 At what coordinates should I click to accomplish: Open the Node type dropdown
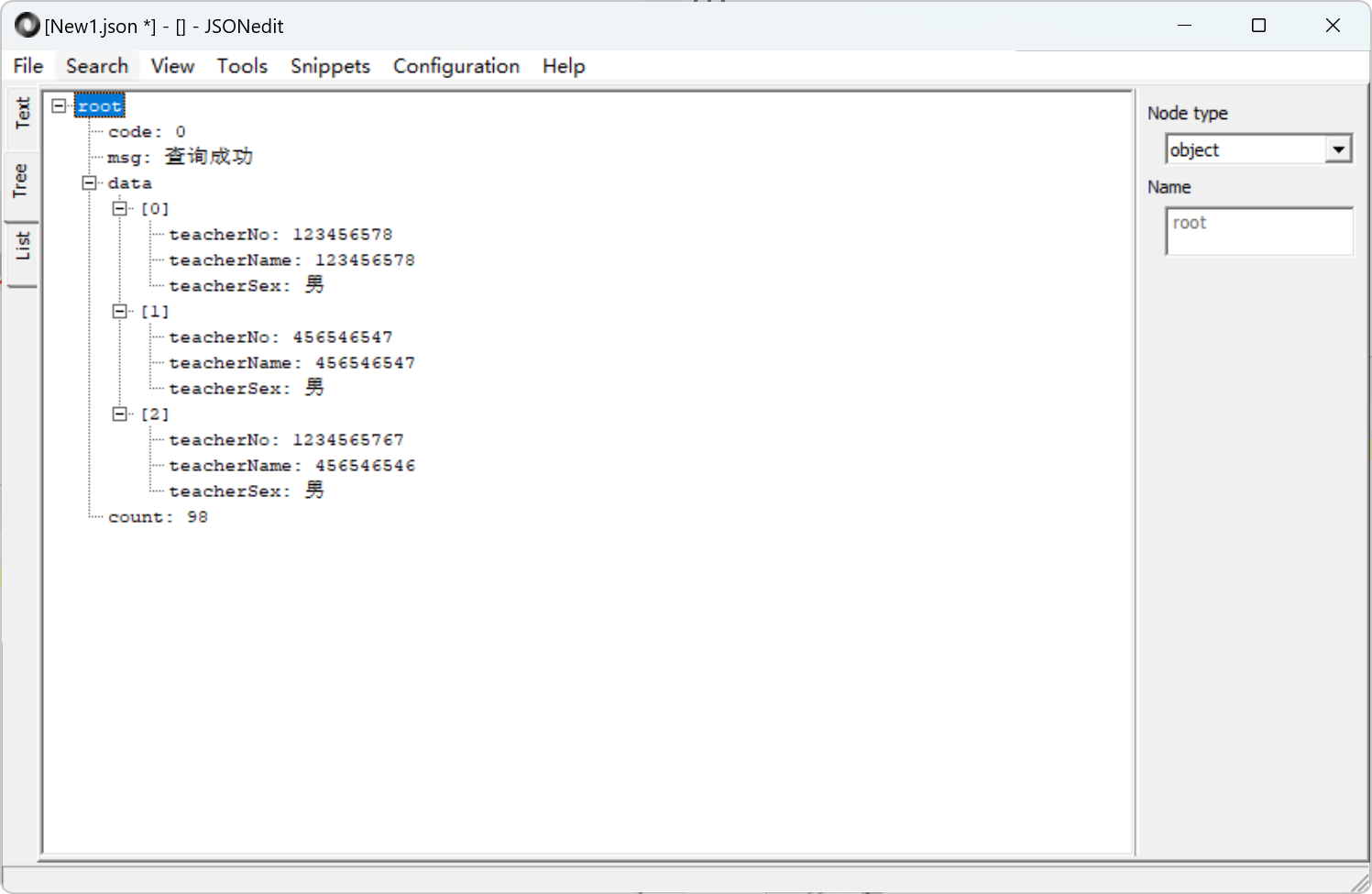(x=1338, y=149)
